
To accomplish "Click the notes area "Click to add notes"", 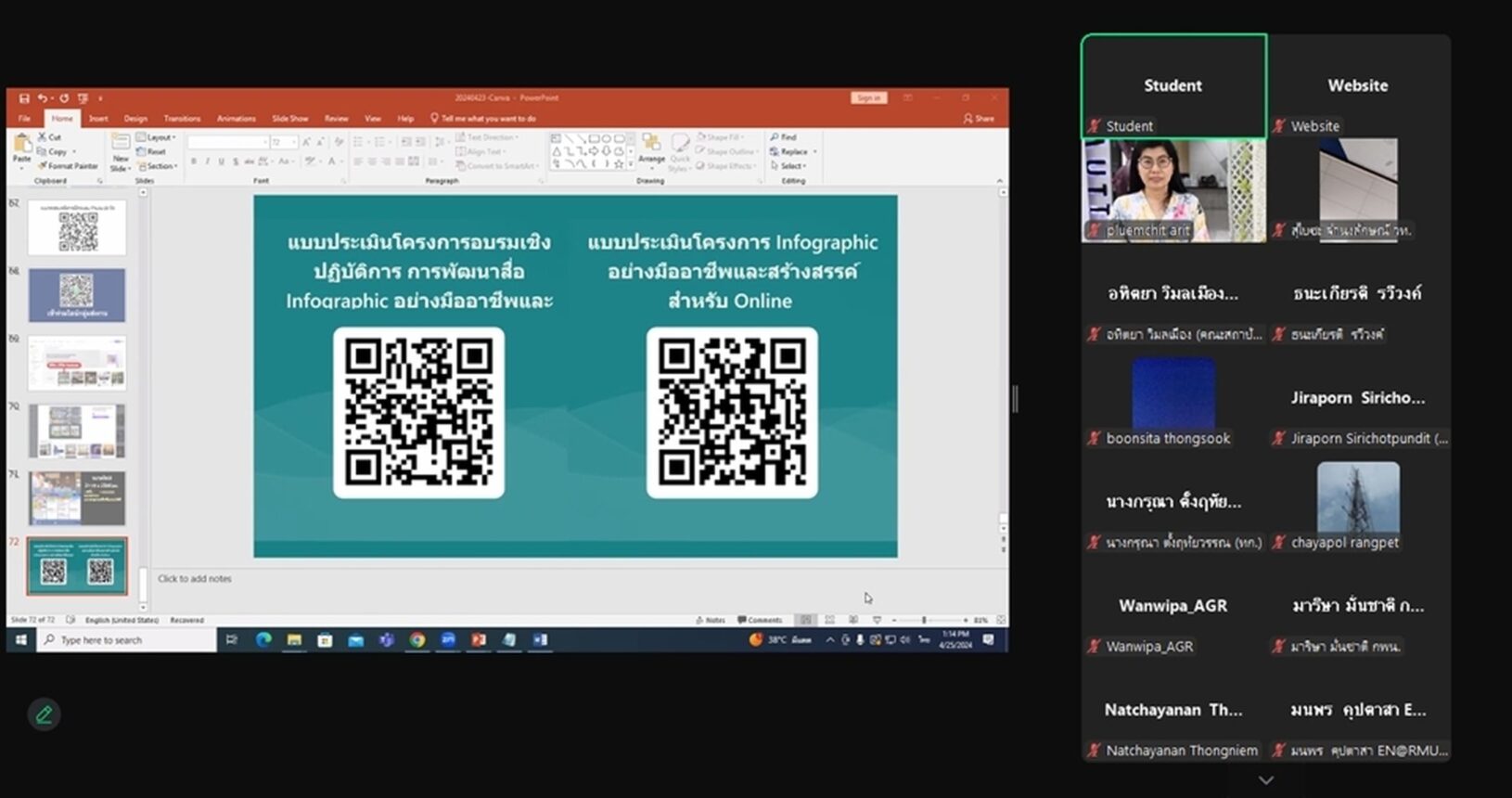I will pos(195,579).
